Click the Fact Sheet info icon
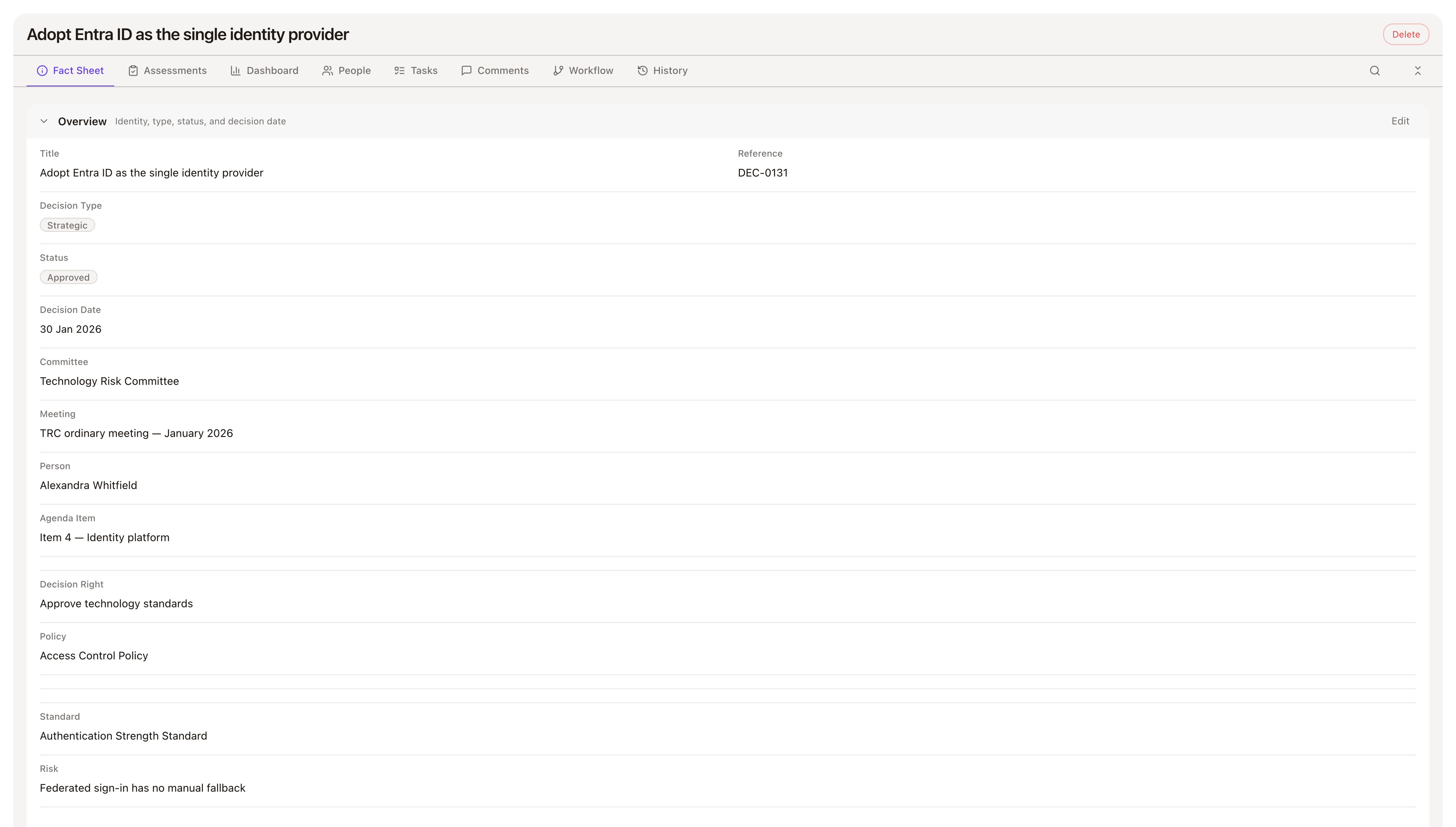Screen dimensions: 1456x827 42,70
